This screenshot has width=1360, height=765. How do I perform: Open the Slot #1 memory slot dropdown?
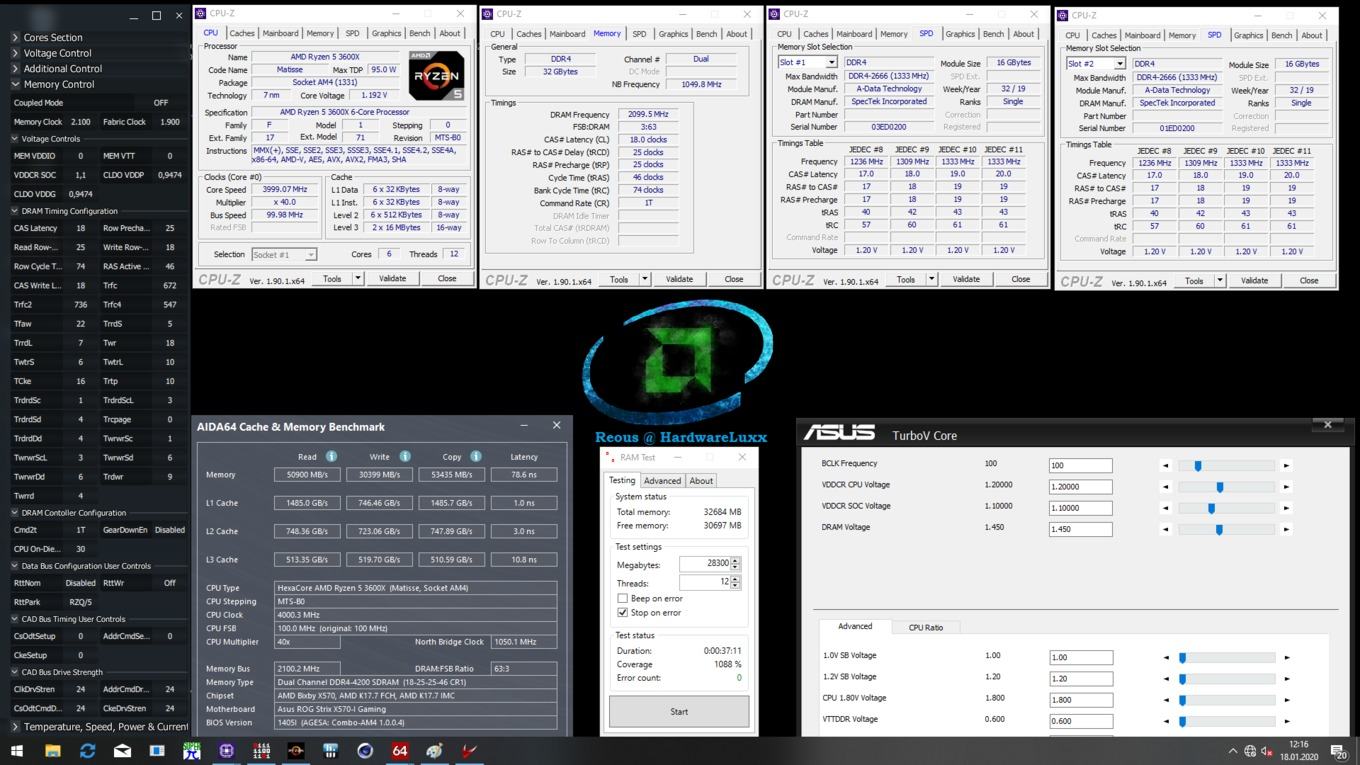(x=830, y=62)
